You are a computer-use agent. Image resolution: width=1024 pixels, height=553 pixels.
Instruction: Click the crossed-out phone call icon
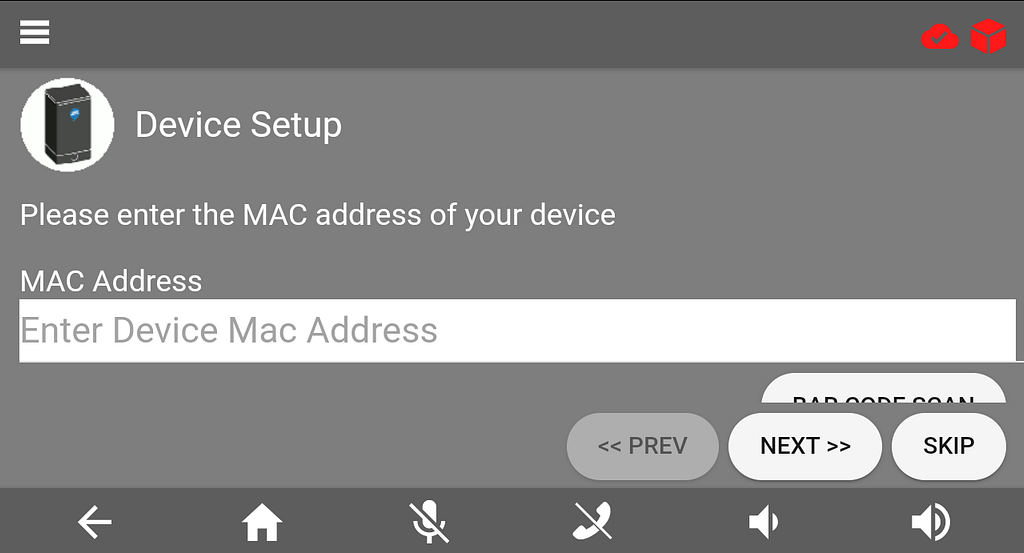point(593,520)
